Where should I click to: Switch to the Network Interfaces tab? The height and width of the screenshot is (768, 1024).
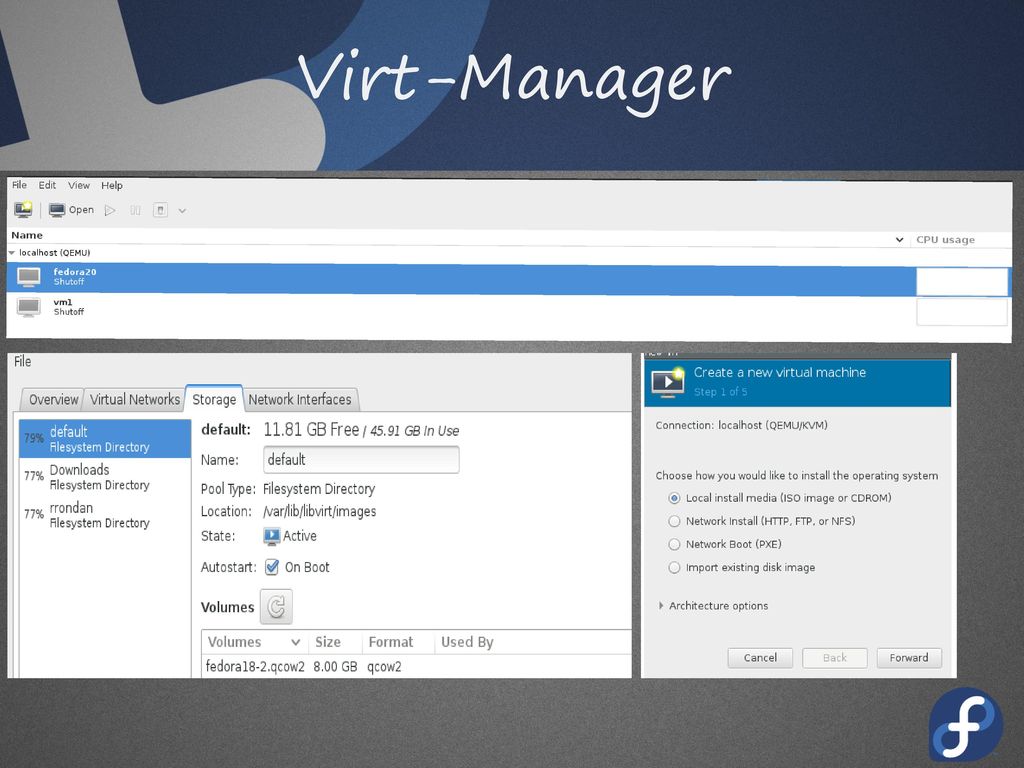click(x=300, y=400)
